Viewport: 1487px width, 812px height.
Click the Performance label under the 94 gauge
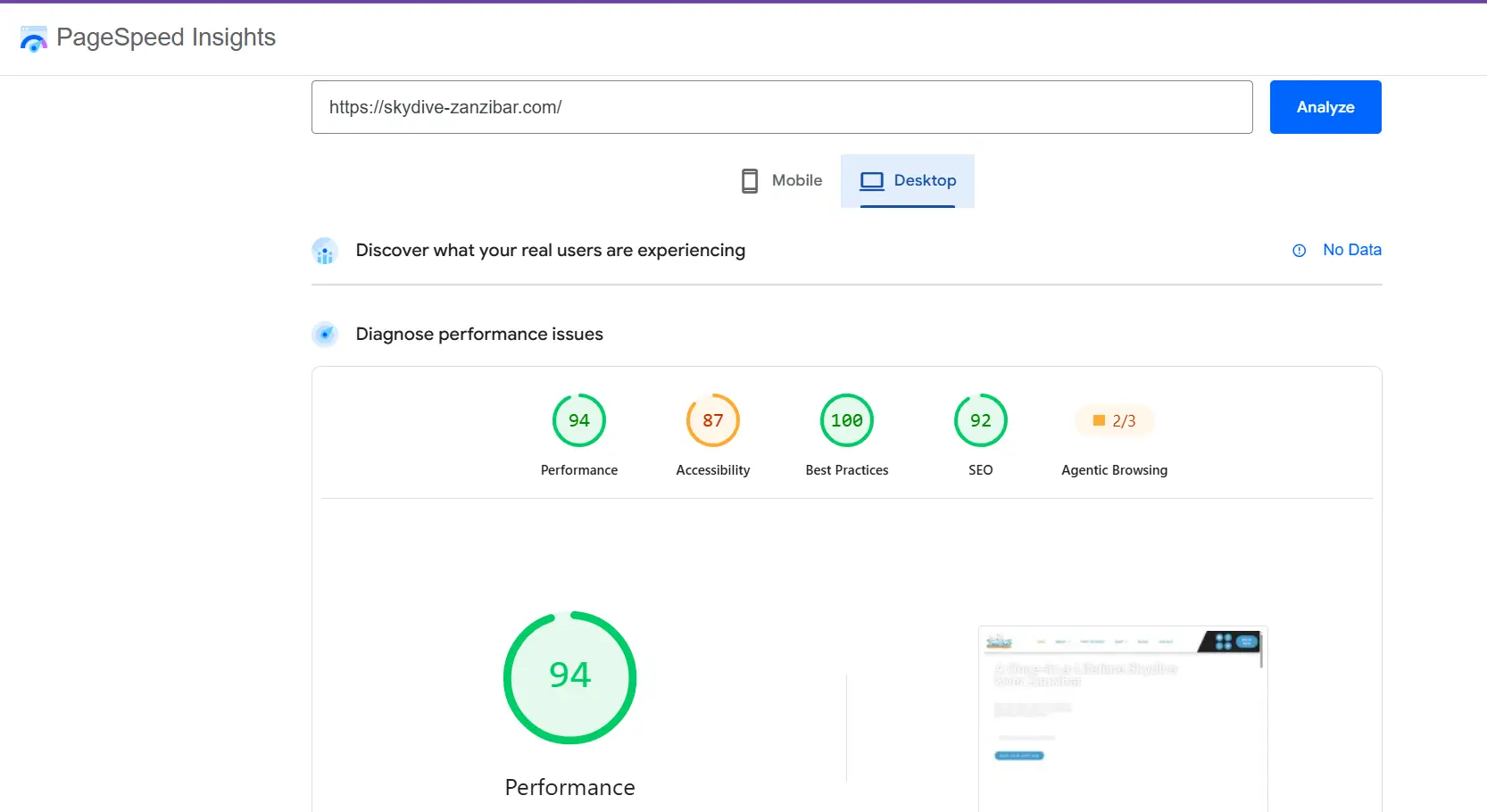579,470
